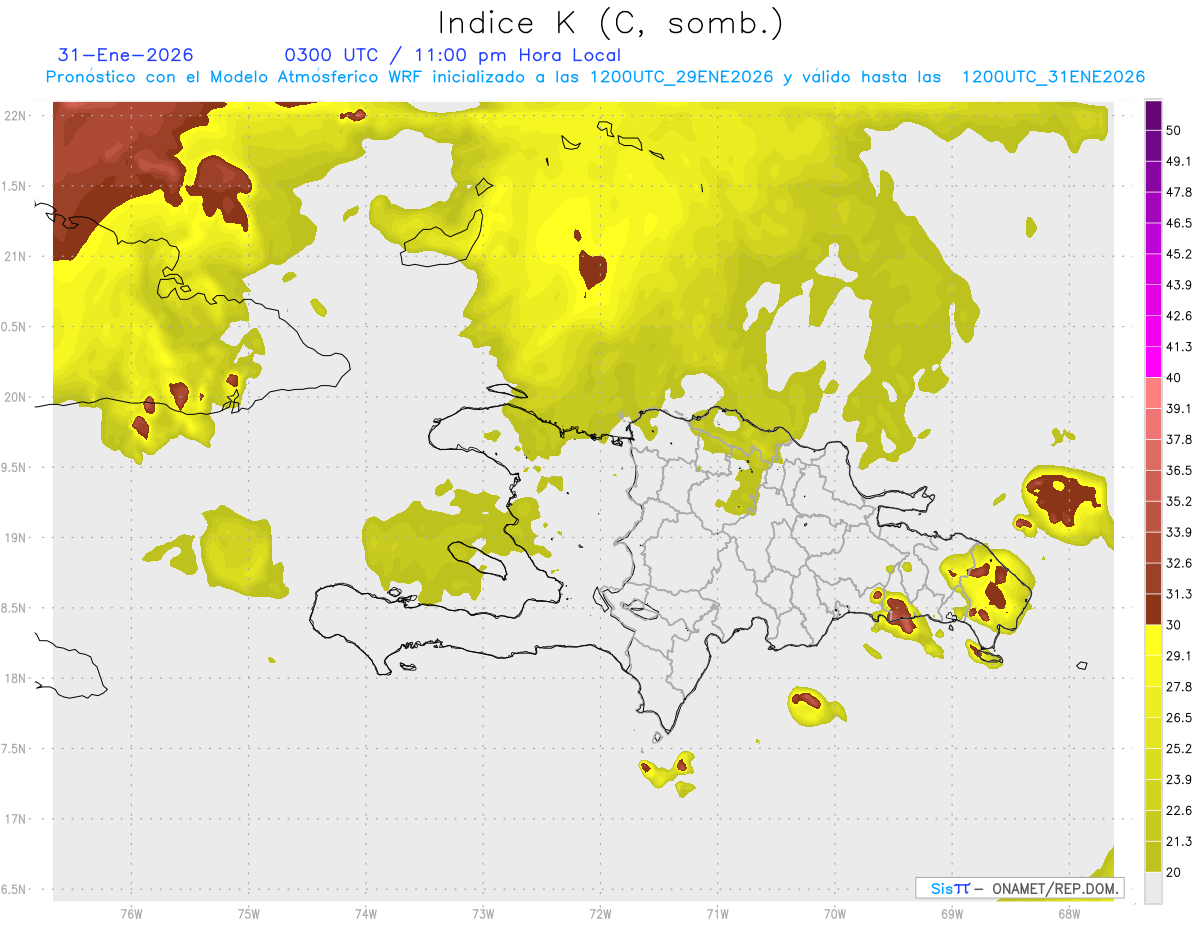Click the 'Indice K (C, somb.)' chart title
This screenshot has height=927, width=1200.
point(611,22)
